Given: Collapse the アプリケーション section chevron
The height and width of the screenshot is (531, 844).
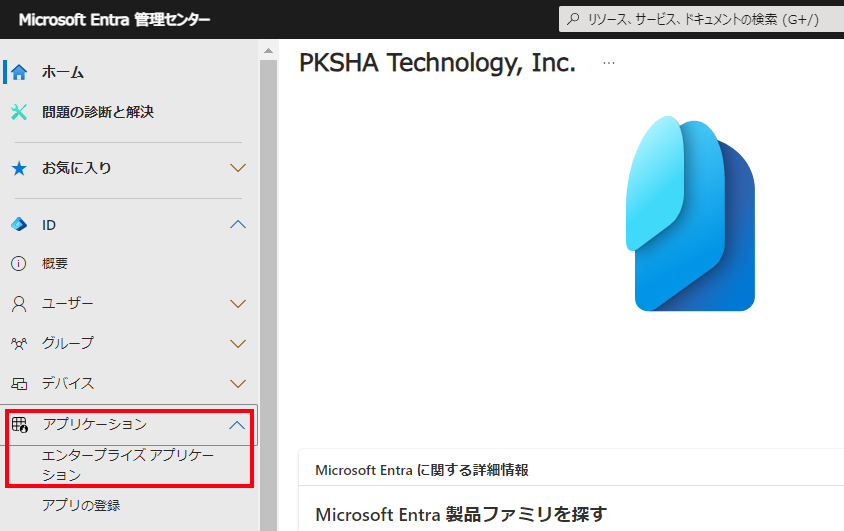Looking at the screenshot, I should (x=237, y=426).
